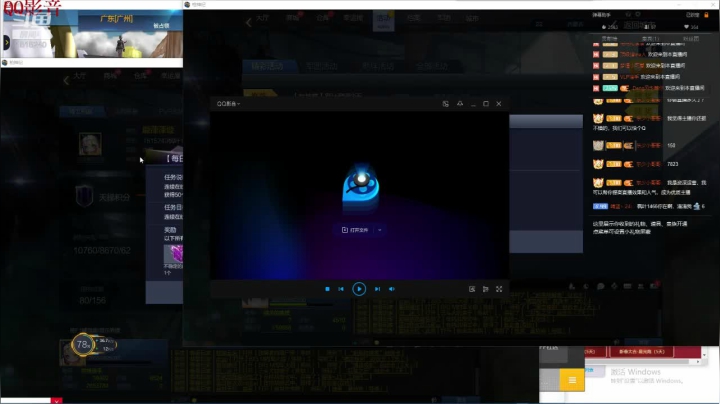Open the video toolbox icon in player bar

[472, 289]
